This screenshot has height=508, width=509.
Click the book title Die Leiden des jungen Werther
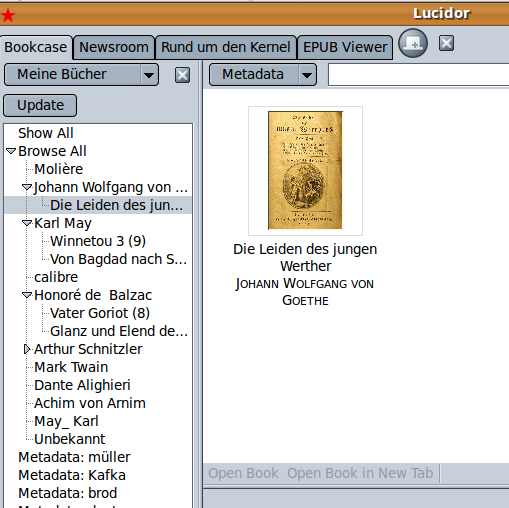305,257
